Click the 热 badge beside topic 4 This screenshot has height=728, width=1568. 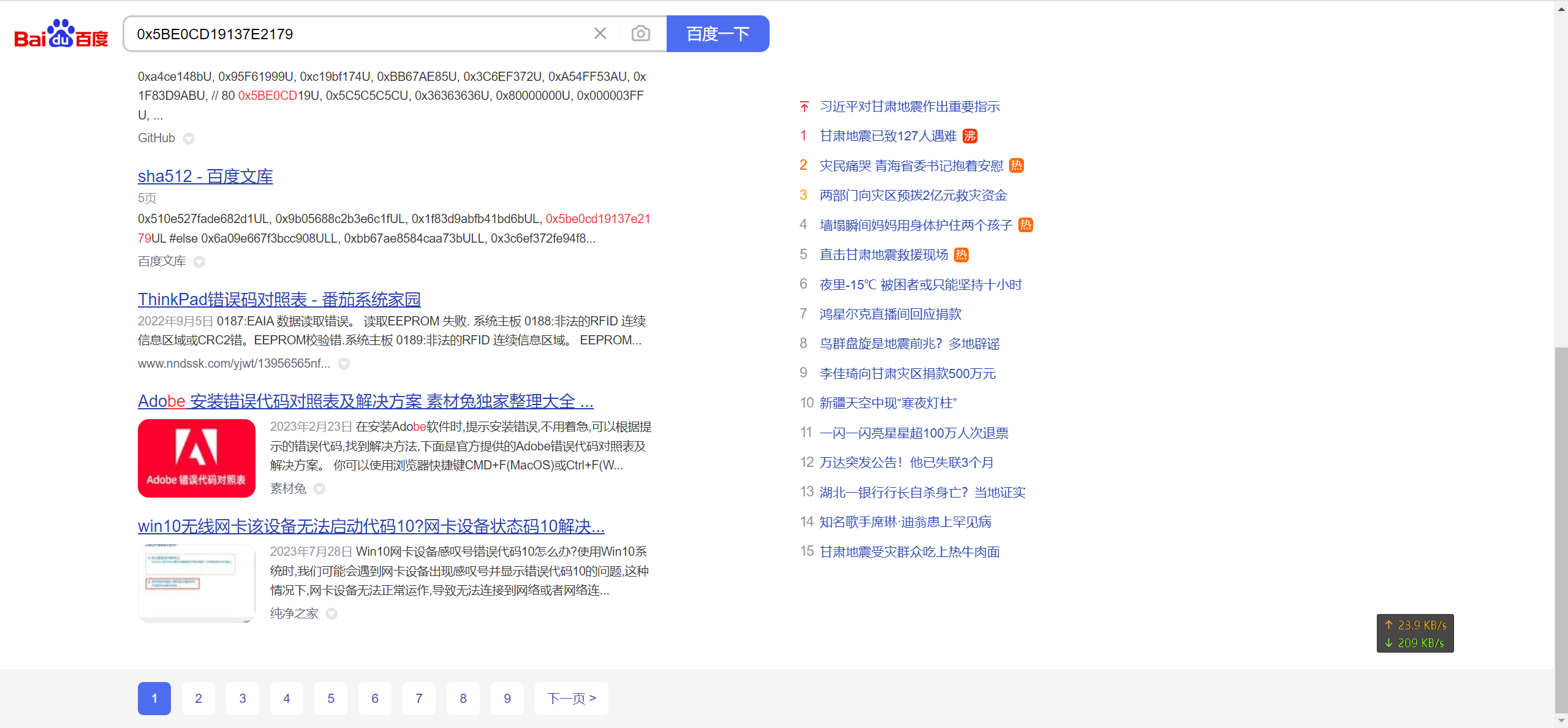click(1025, 225)
